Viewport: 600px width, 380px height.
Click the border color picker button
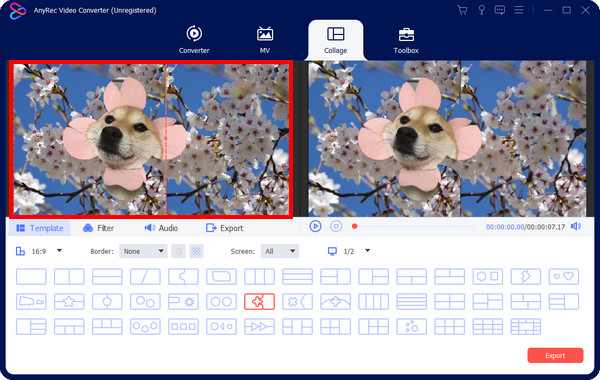pyautogui.click(x=179, y=251)
